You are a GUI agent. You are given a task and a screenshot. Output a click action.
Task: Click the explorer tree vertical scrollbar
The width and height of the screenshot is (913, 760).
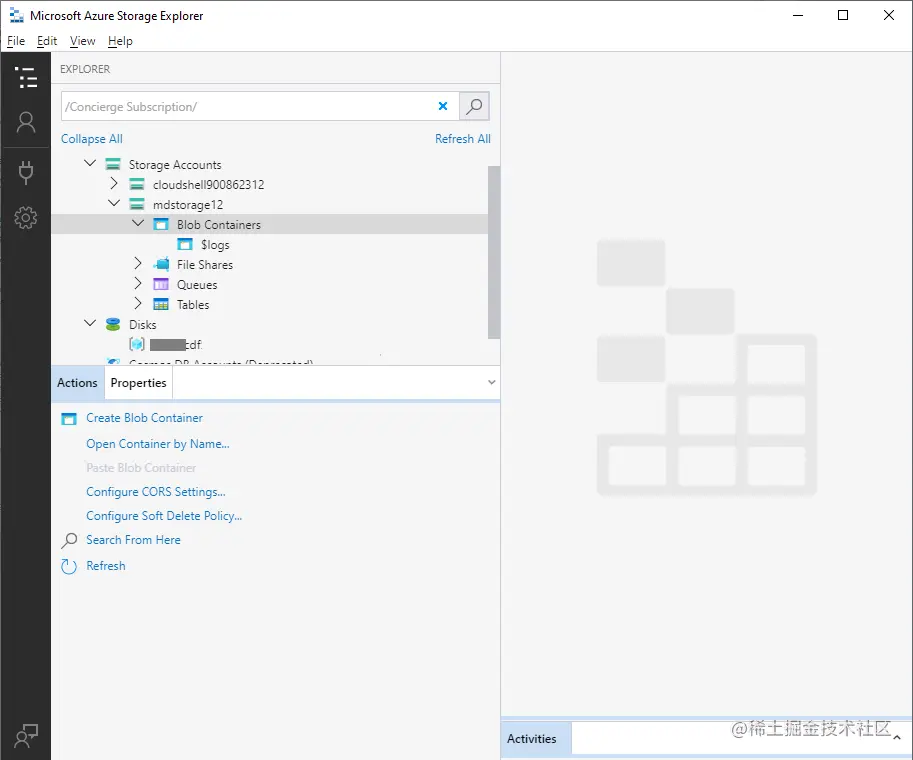(494, 252)
